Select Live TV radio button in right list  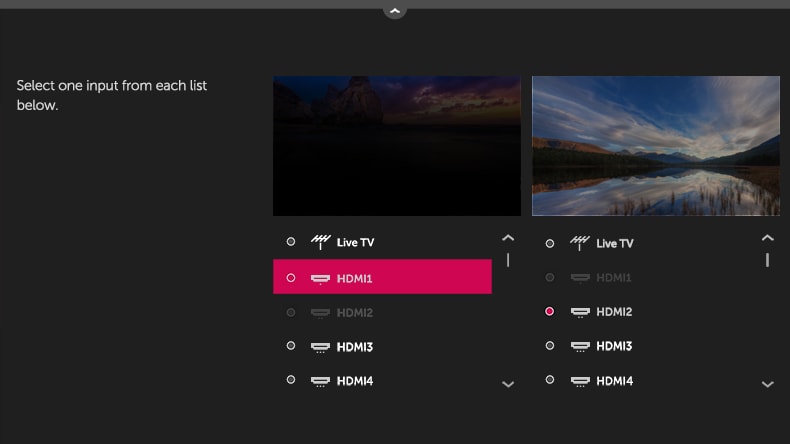click(x=550, y=243)
